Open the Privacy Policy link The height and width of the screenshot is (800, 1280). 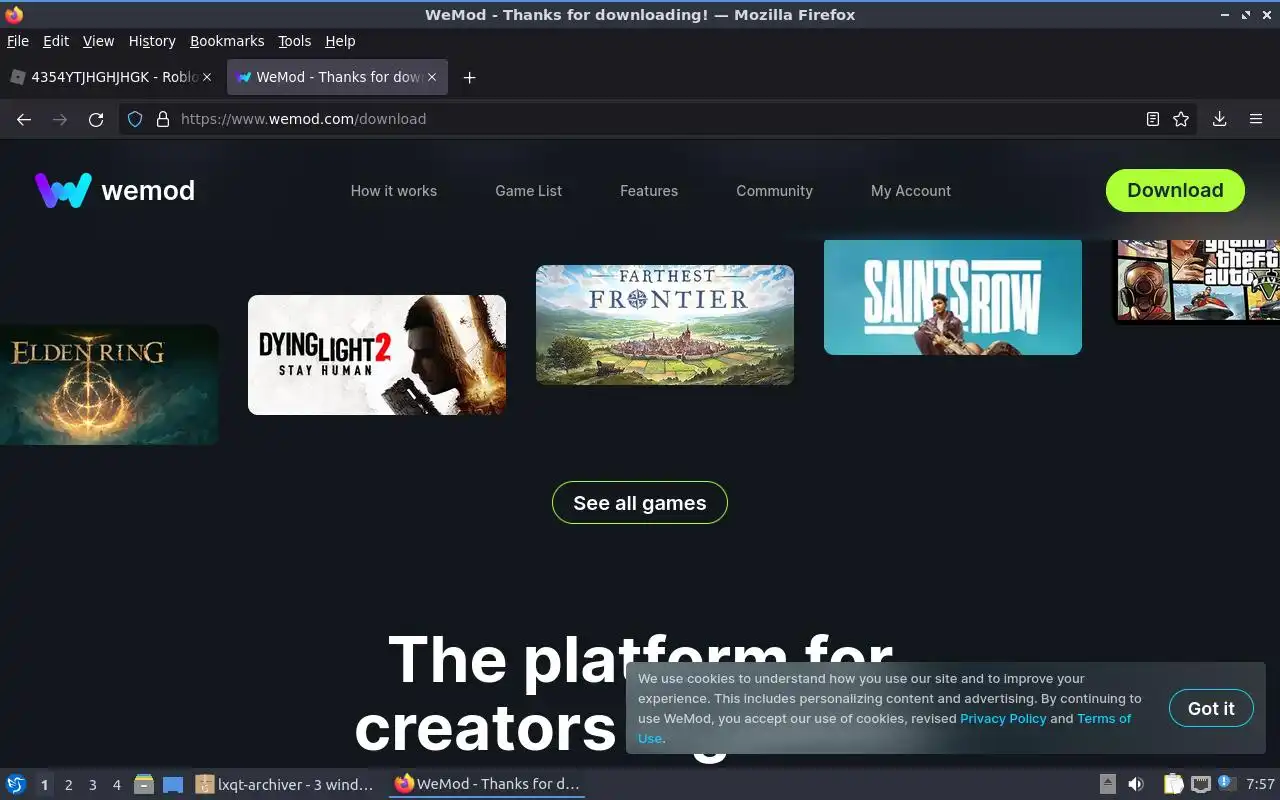1003,718
